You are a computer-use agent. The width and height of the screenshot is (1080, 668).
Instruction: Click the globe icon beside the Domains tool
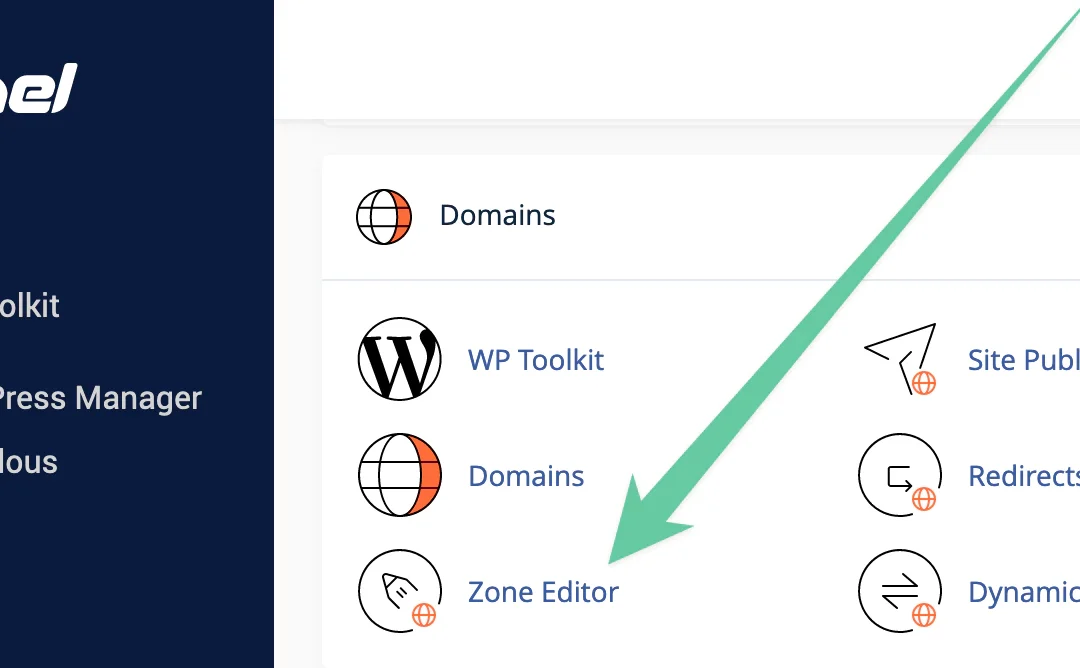[399, 475]
